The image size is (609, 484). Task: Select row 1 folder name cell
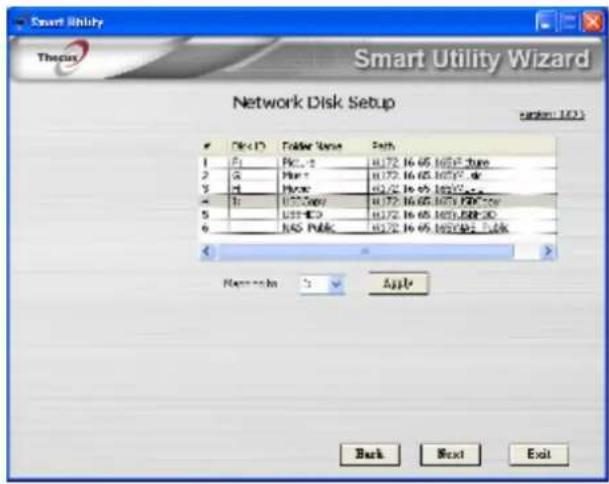(x=323, y=162)
